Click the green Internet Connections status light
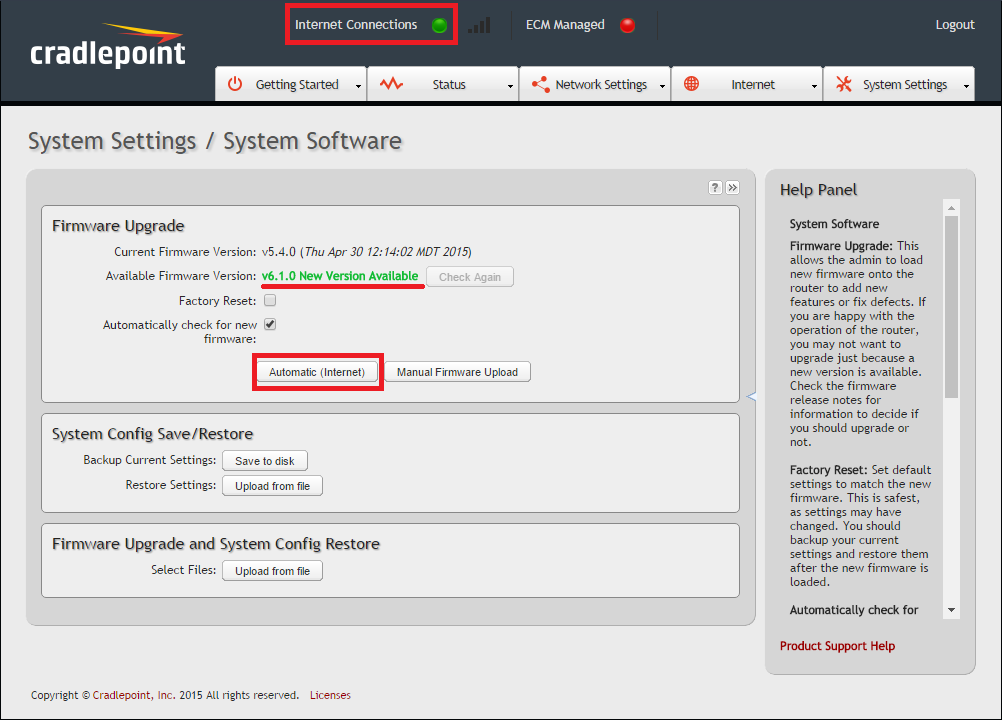1002x720 pixels. (439, 26)
